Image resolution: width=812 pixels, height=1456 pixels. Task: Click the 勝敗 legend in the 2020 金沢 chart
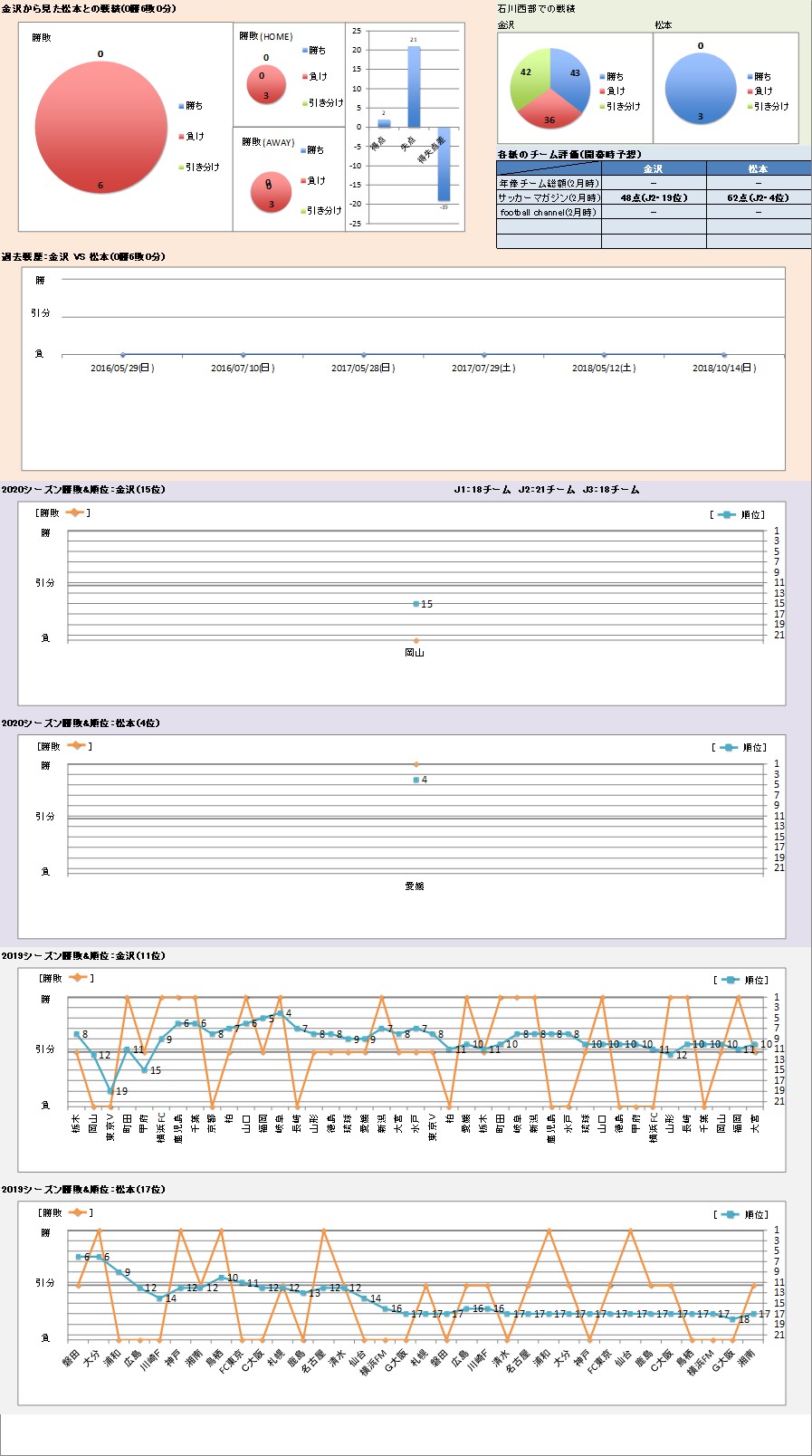(x=64, y=512)
